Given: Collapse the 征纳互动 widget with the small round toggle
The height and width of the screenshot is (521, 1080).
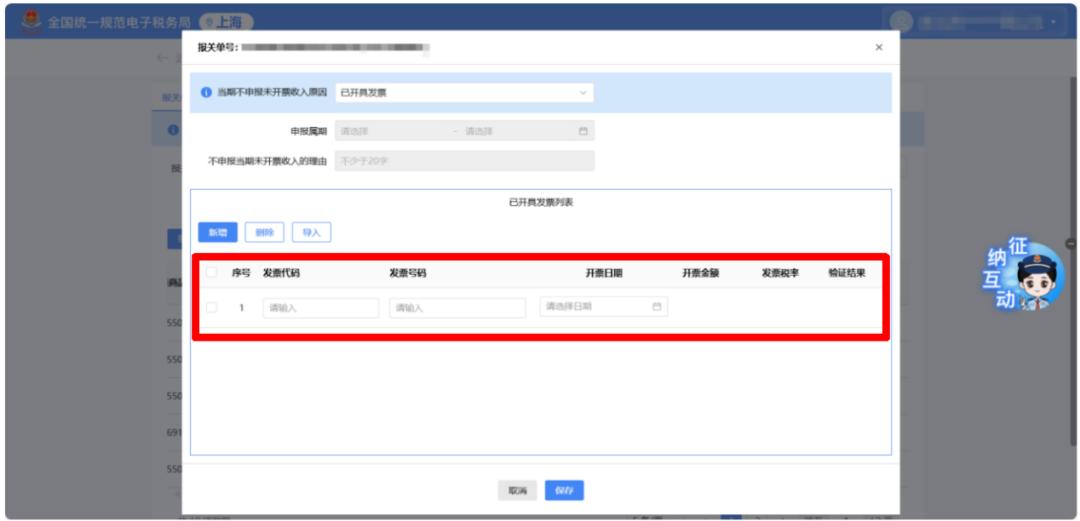Looking at the screenshot, I should pos(1071,243).
